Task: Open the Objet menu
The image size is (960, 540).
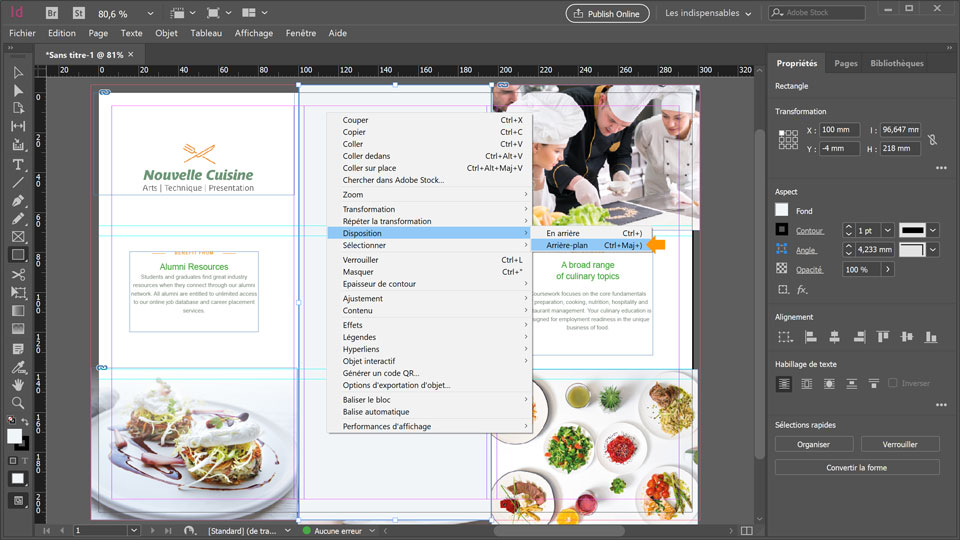Action: point(166,33)
